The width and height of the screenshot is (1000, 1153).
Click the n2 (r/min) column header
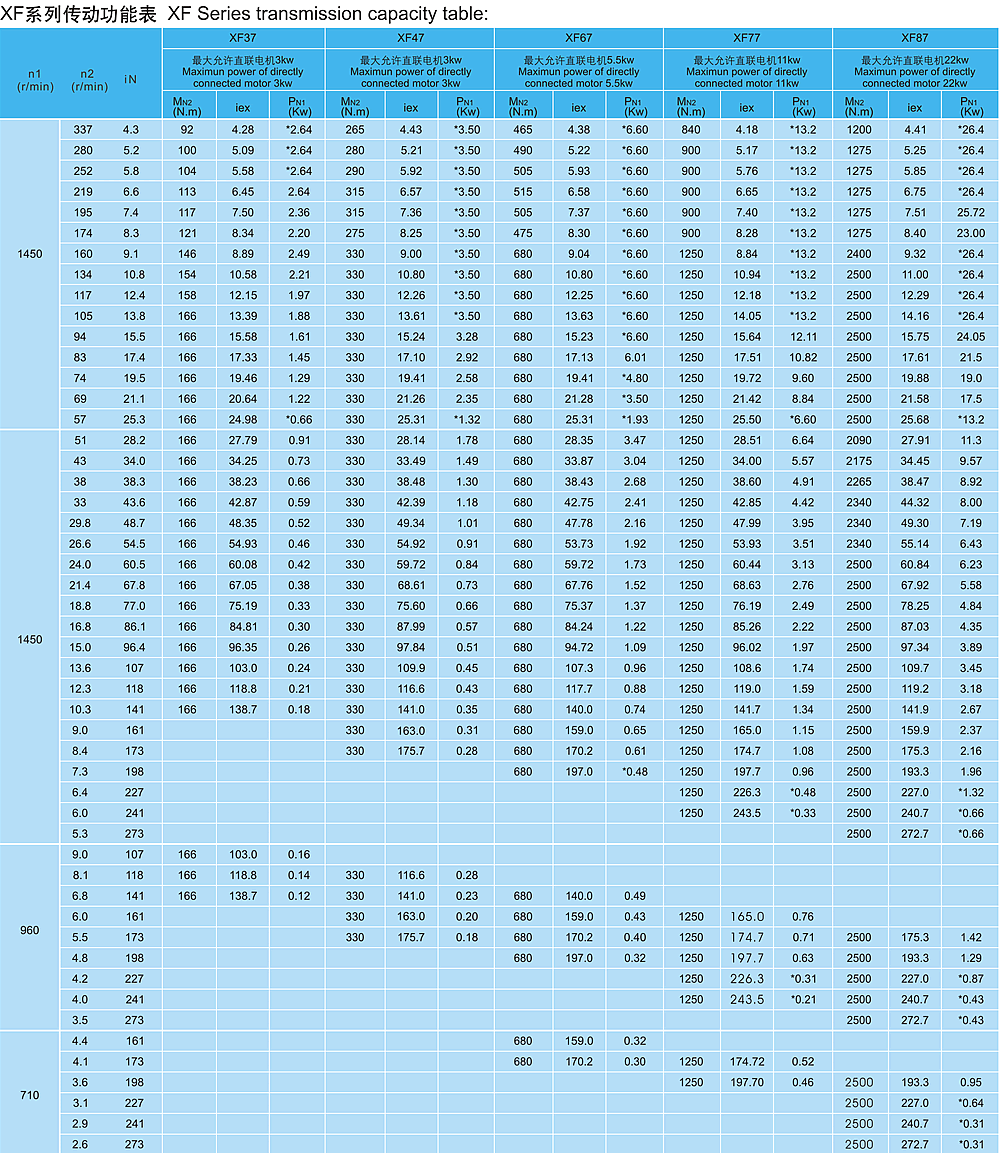click(89, 80)
